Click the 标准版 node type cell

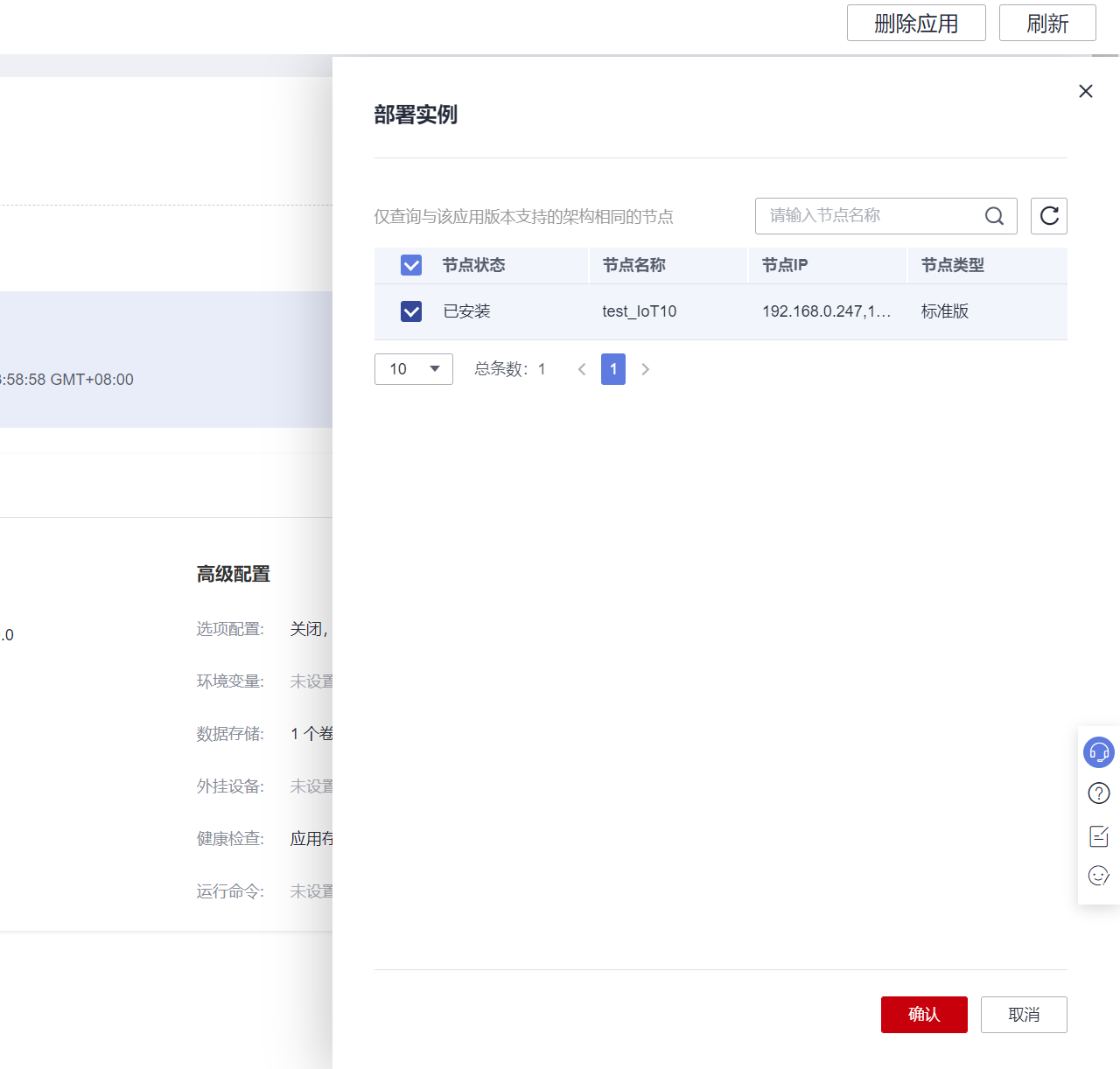pyautogui.click(x=945, y=311)
